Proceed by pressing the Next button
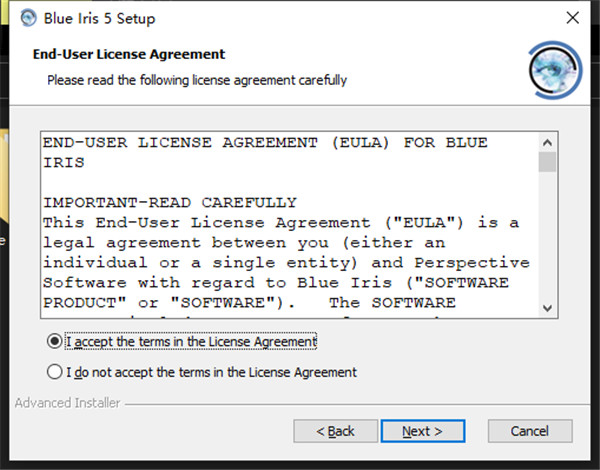This screenshot has width=600, height=470. pyautogui.click(x=423, y=431)
